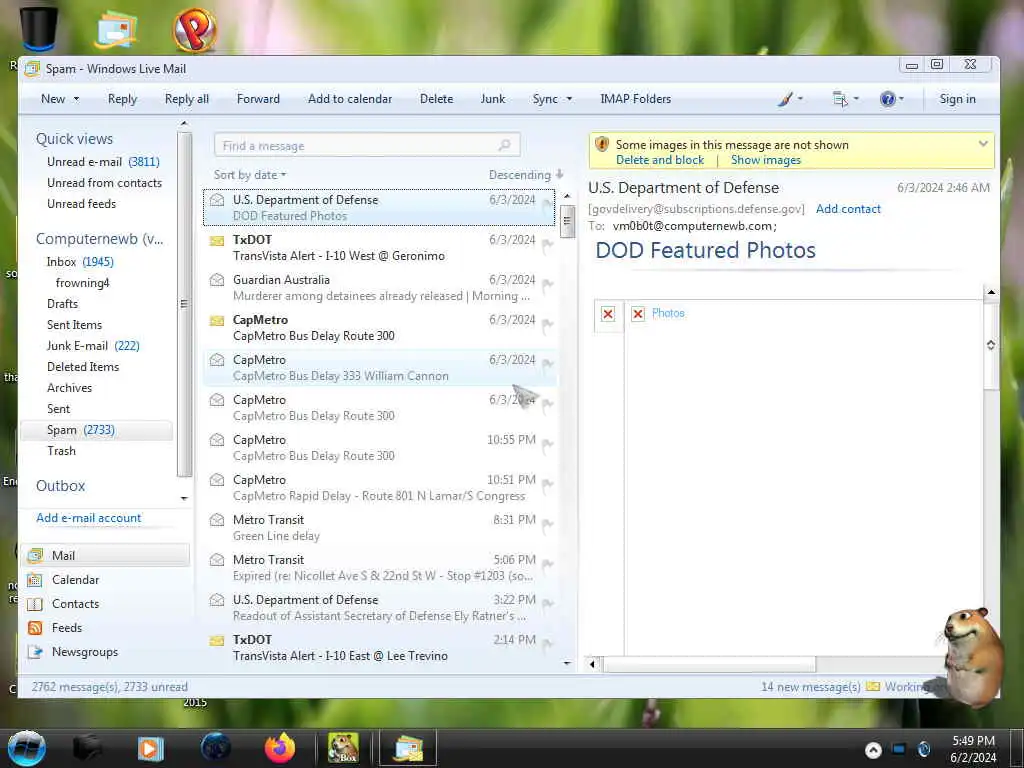The image size is (1024, 768).
Task: Open Mail section icon in bottom-left pane
Action: pos(35,556)
